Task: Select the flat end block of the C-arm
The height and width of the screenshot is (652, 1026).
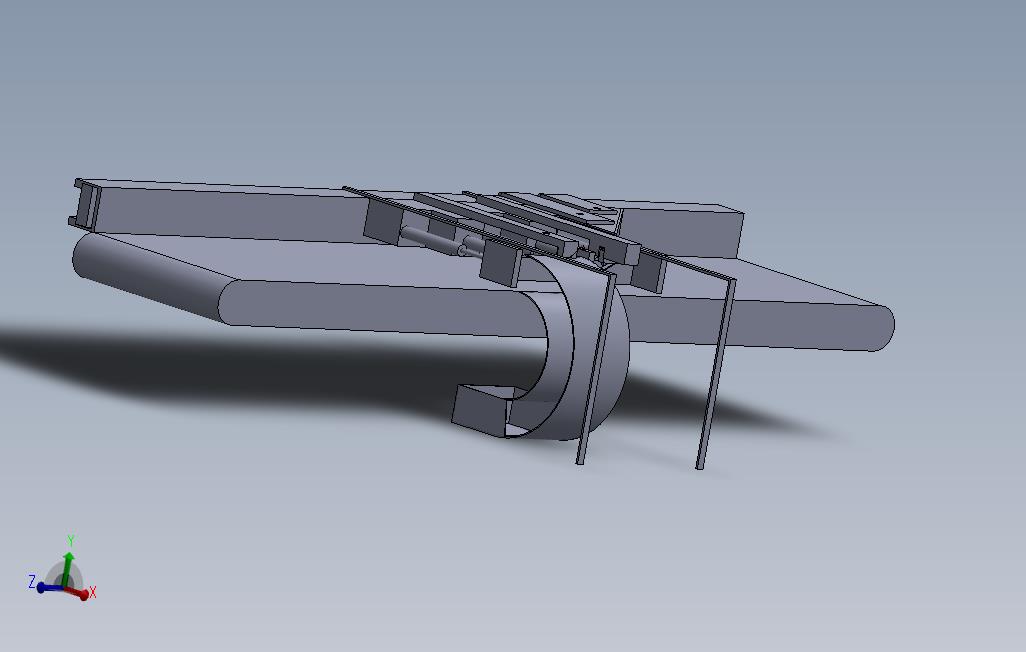Action: pyautogui.click(x=480, y=409)
